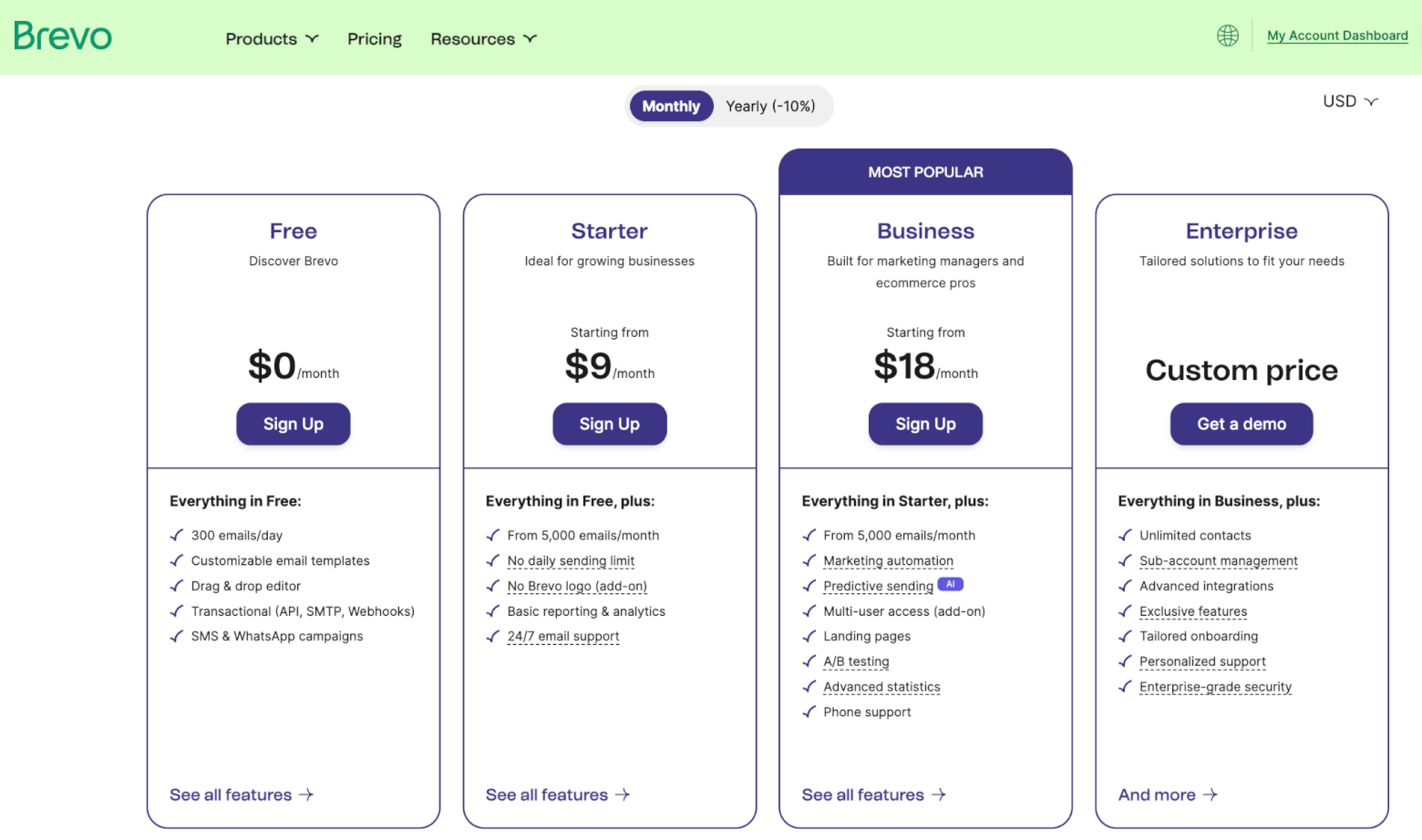Click Advanced statistics feature
The image size is (1422, 840).
(881, 687)
